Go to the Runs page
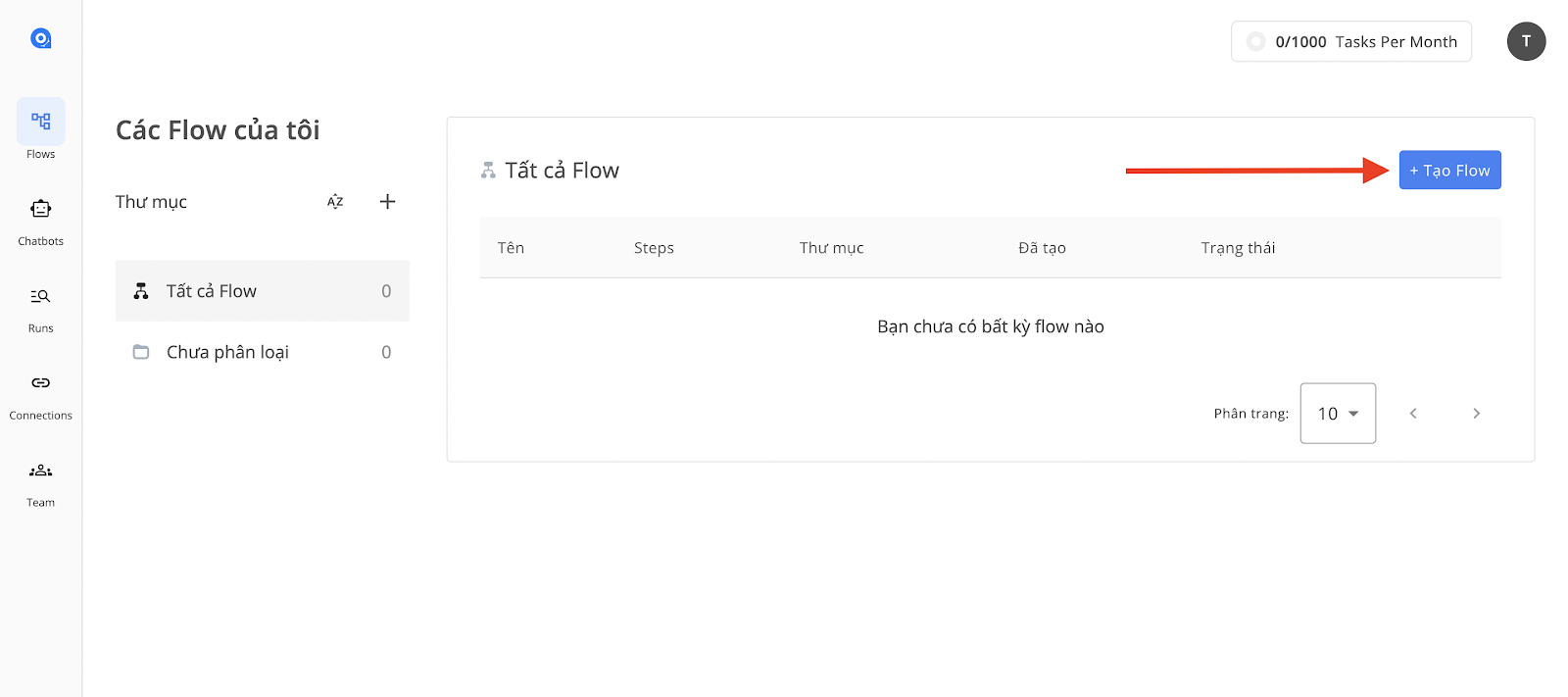The width and height of the screenshot is (1568, 697). point(41,310)
